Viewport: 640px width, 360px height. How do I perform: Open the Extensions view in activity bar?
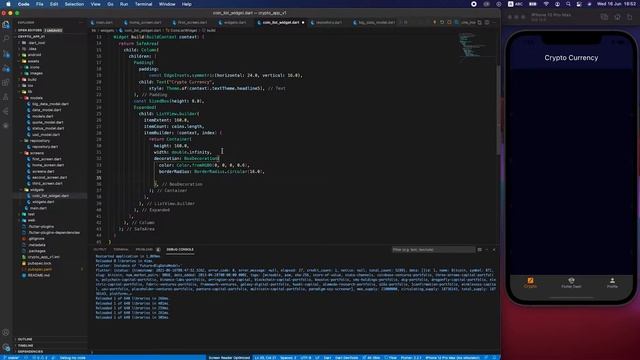6,82
